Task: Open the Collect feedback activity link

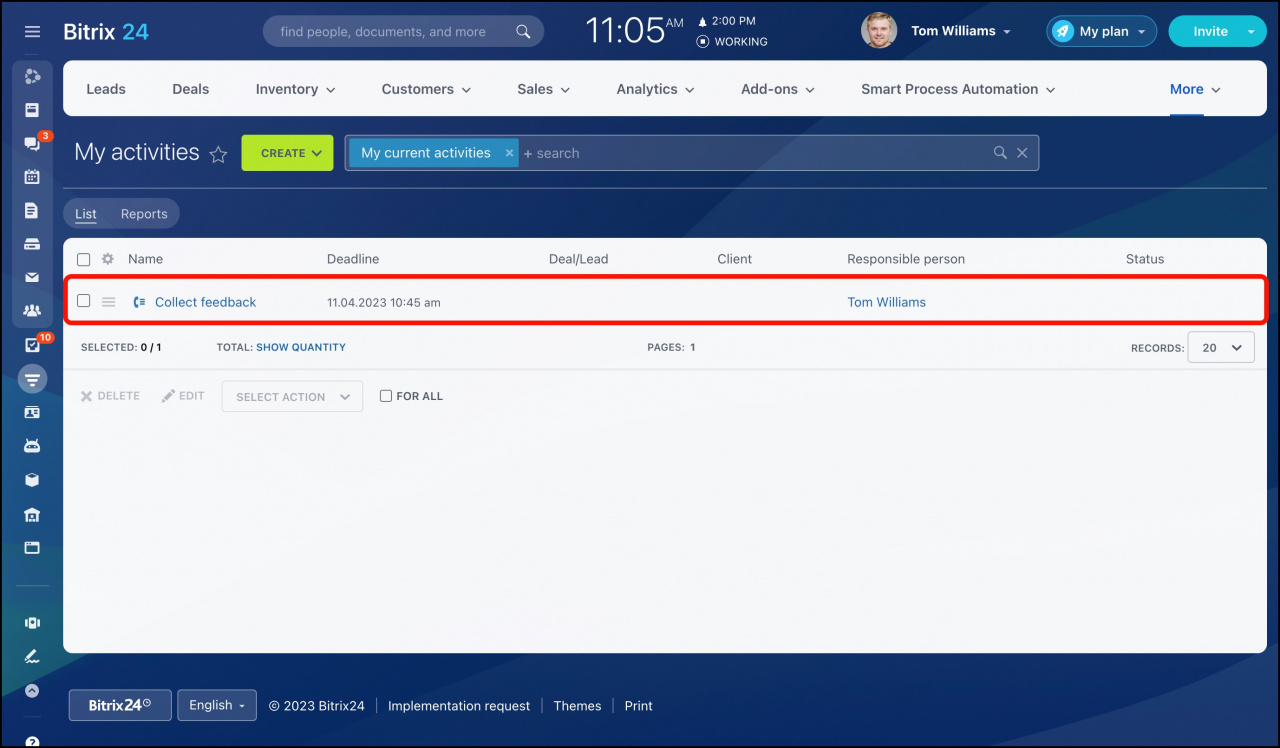Action: pos(205,302)
